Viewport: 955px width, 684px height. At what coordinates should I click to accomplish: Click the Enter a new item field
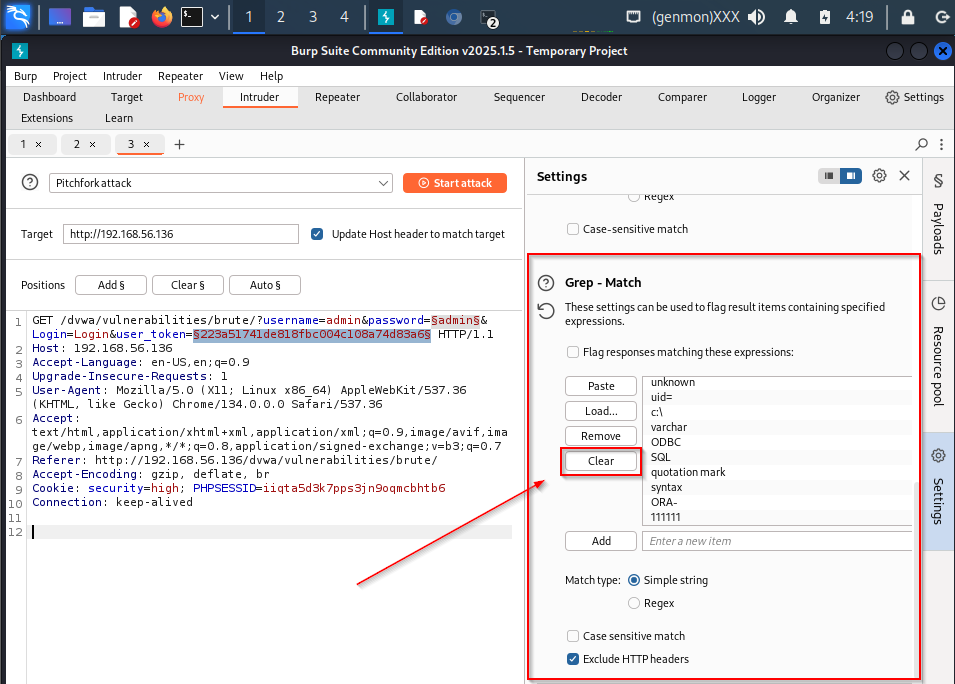tap(777, 541)
